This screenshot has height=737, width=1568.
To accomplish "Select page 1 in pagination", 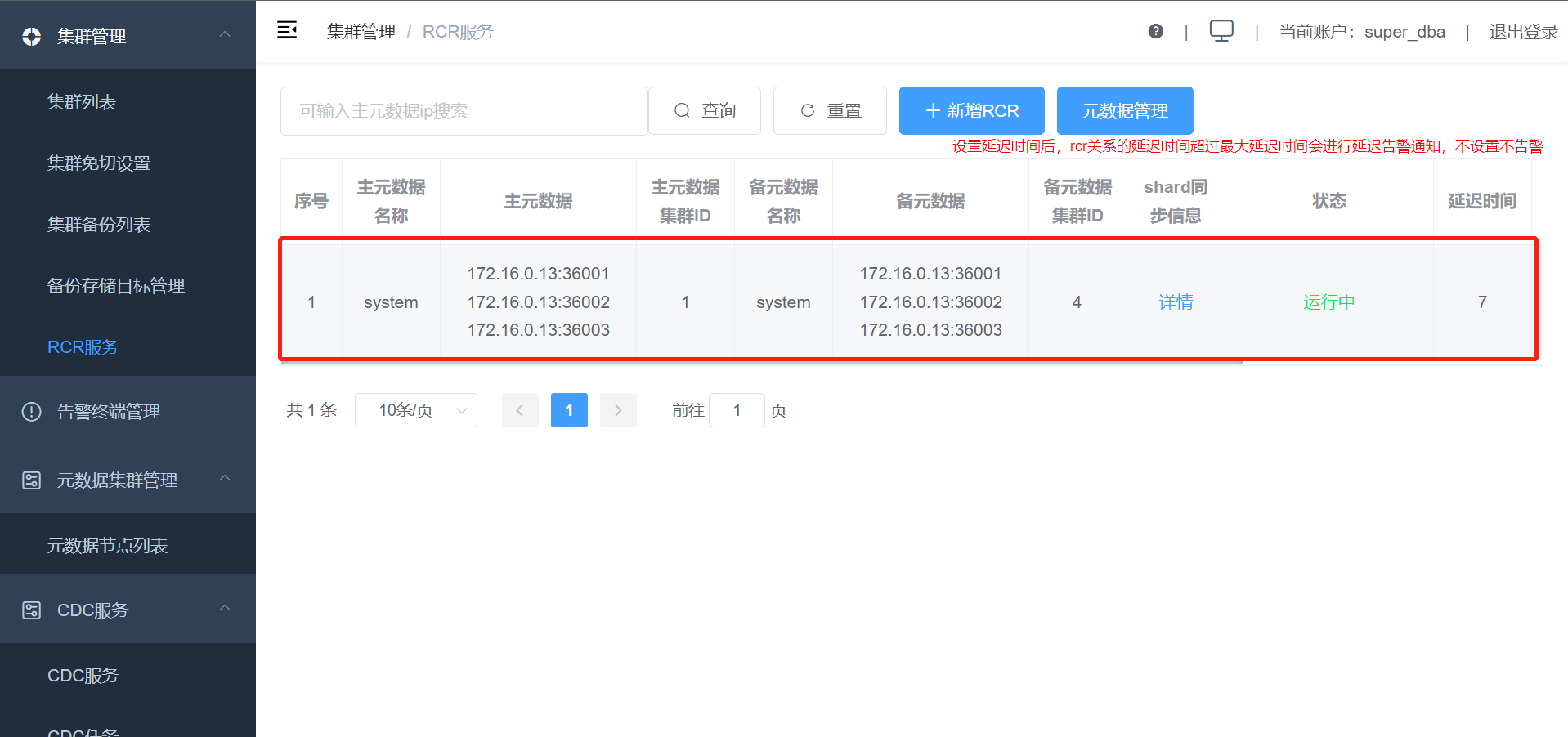I will coord(569,410).
